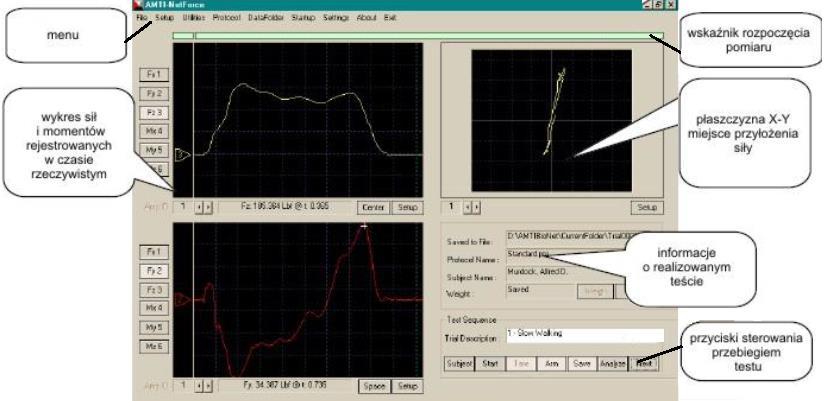825x401 pixels.
Task: Open the Utilities menu
Action: click(193, 17)
